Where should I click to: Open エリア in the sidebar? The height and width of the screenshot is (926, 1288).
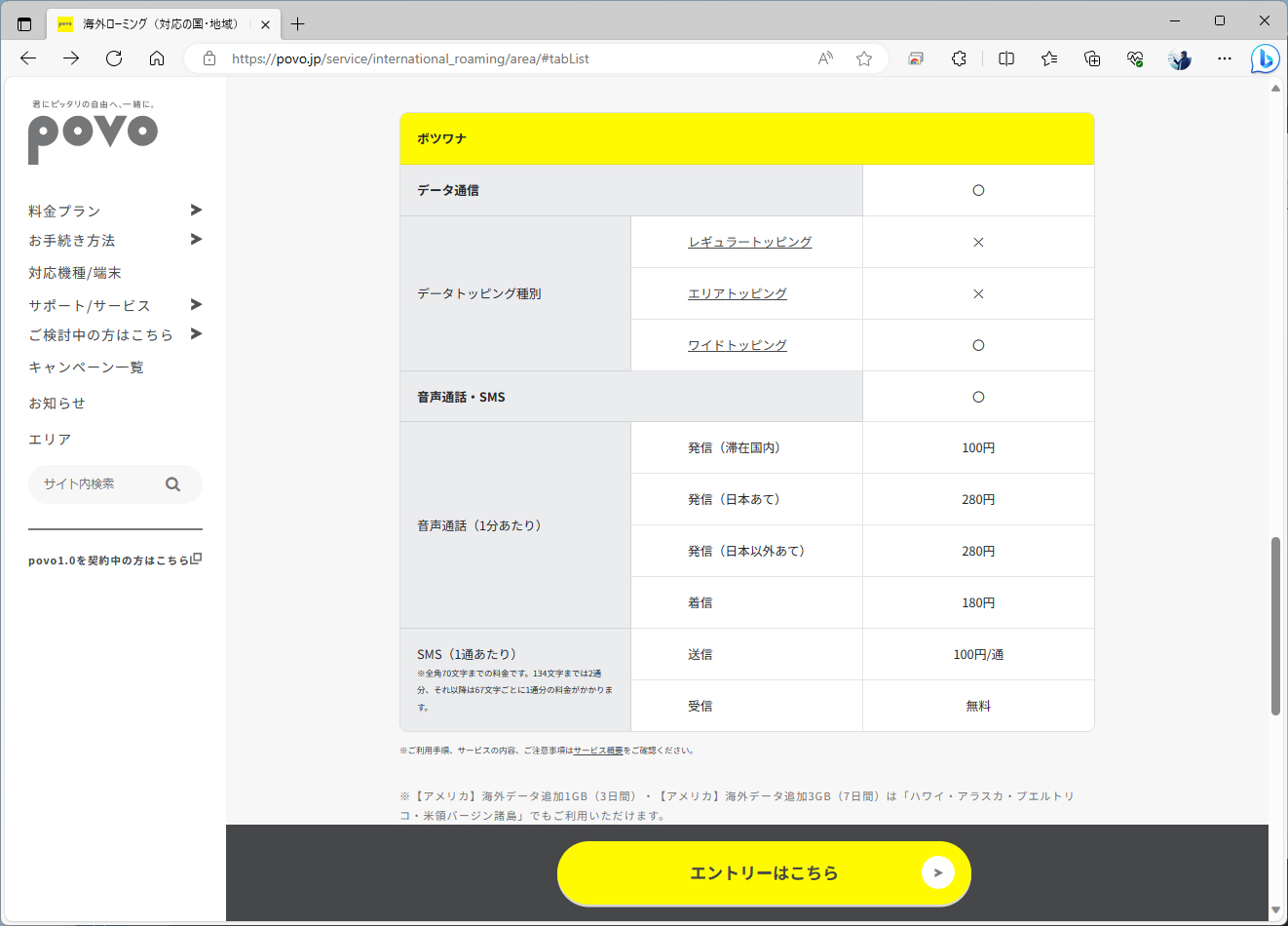tap(50, 439)
